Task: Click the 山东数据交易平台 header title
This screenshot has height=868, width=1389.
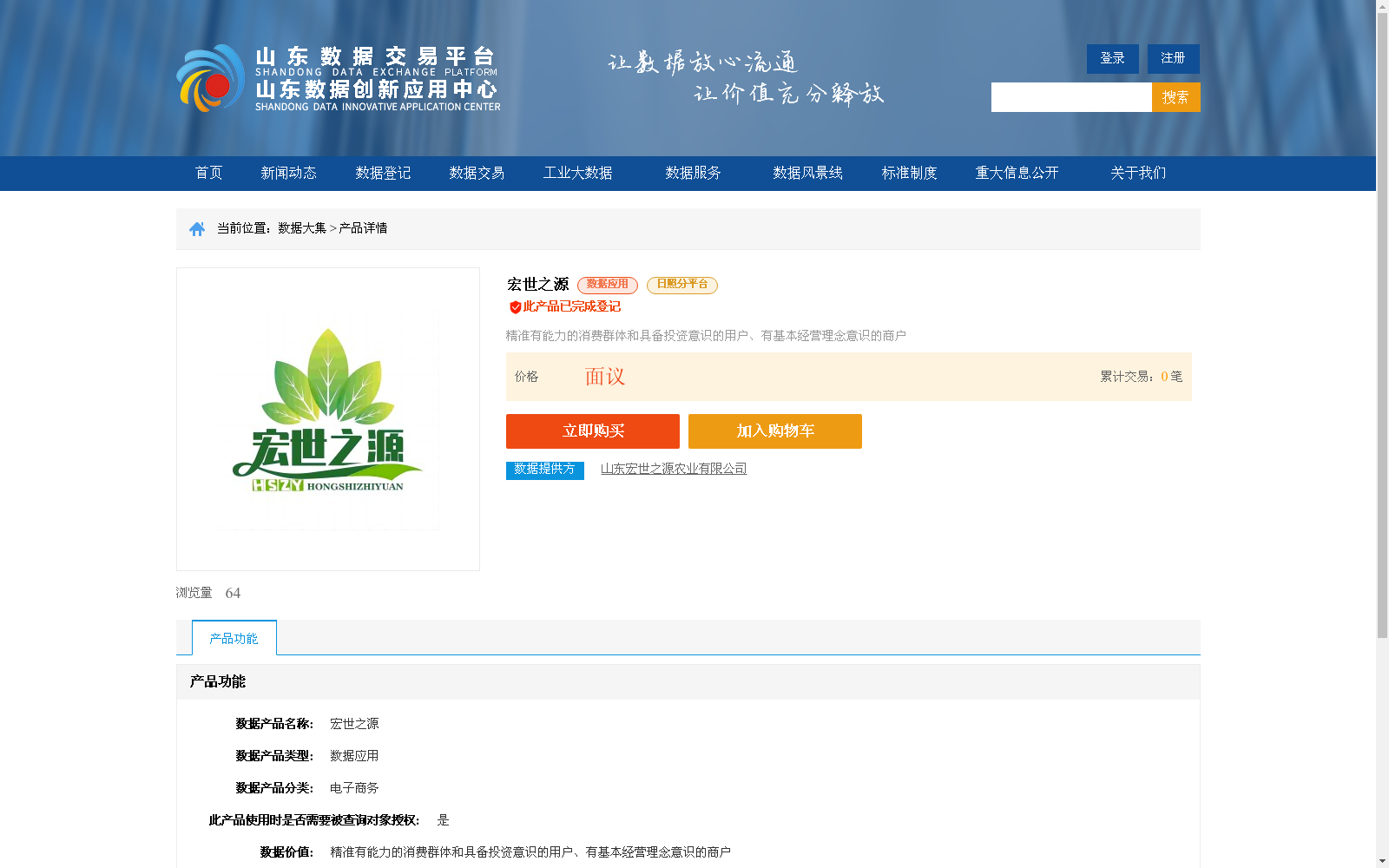Action: click(x=376, y=56)
